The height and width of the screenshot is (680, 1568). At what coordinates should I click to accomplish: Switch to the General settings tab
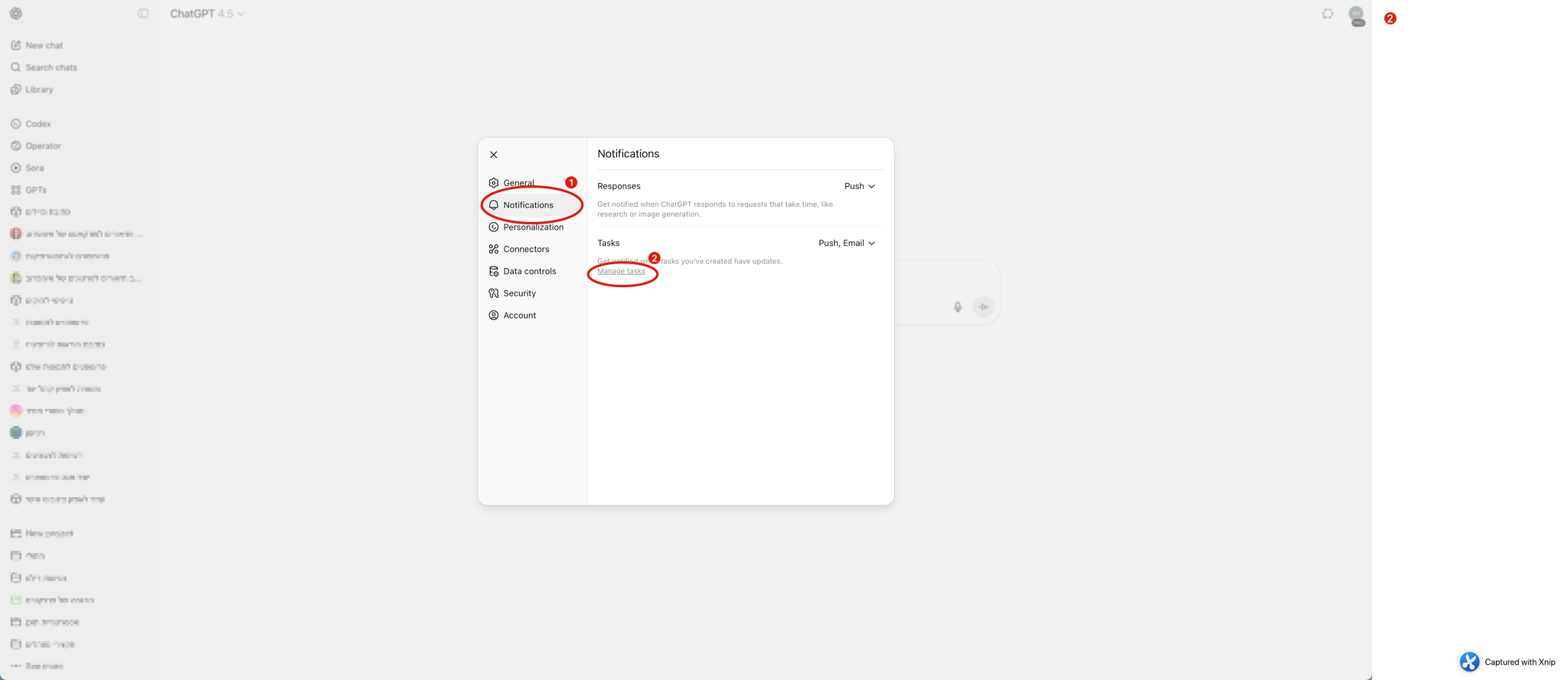click(518, 183)
